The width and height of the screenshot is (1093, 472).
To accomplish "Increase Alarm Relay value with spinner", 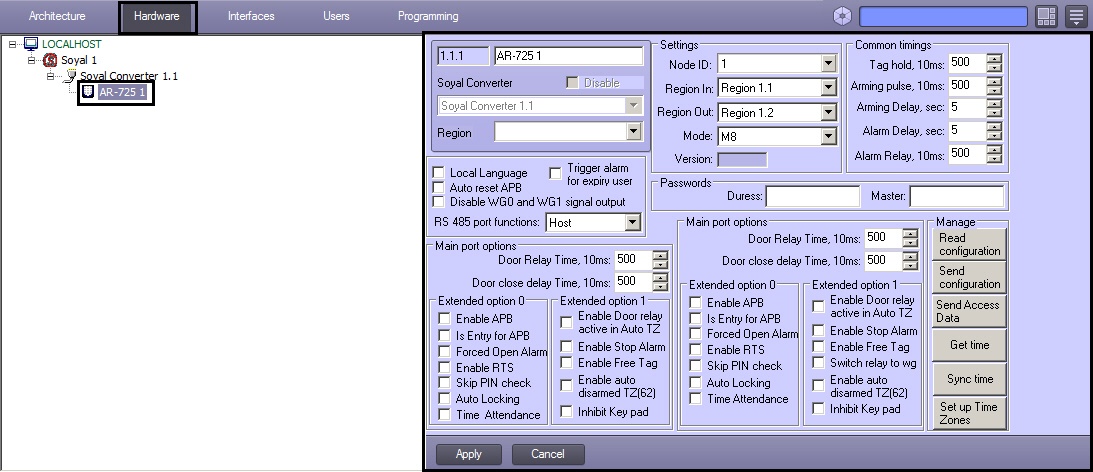I will coord(994,149).
